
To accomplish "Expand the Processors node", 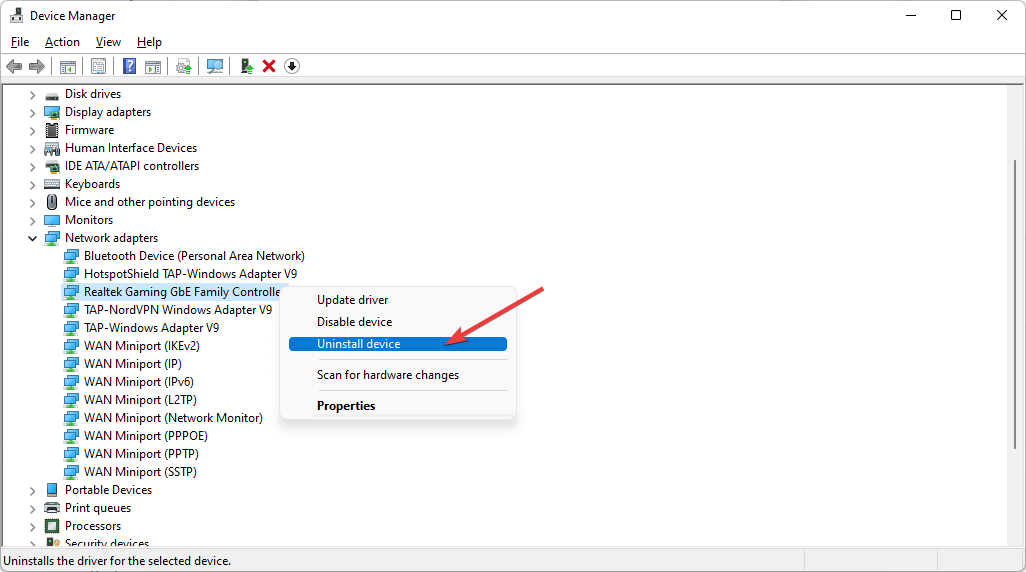I will pyautogui.click(x=32, y=526).
